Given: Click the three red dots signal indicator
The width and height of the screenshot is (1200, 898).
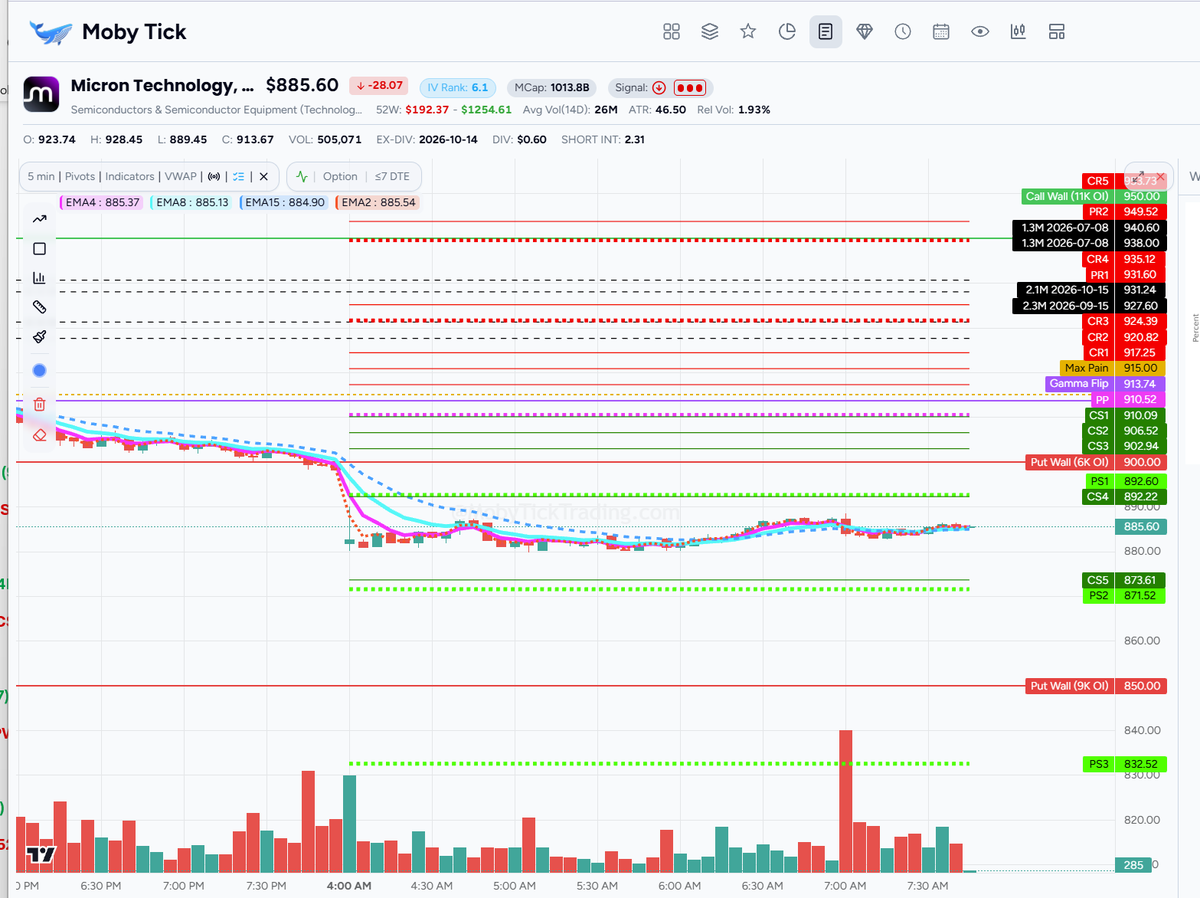Looking at the screenshot, I should point(690,87).
